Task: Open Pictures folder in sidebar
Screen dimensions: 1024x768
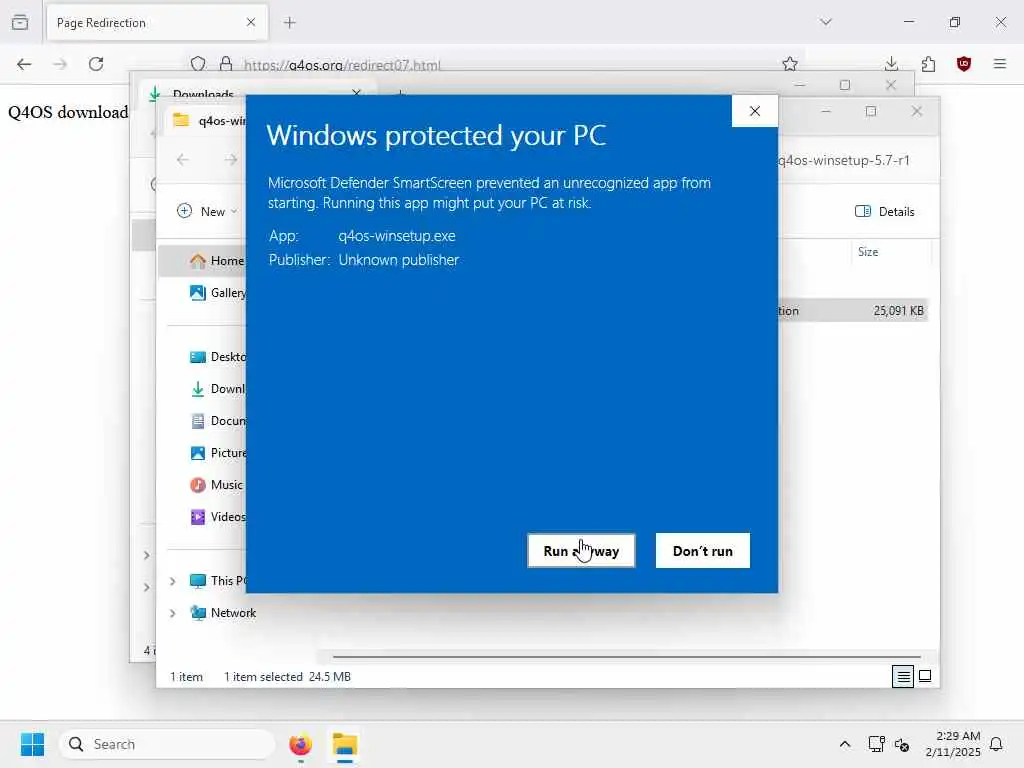Action: tap(217, 453)
